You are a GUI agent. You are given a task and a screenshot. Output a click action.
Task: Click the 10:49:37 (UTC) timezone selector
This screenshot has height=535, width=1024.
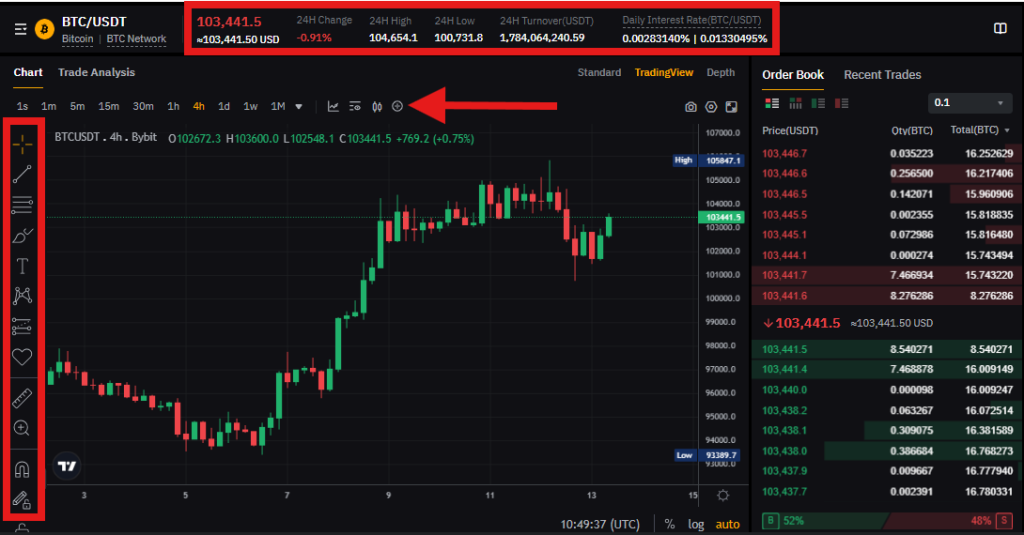tap(600, 524)
